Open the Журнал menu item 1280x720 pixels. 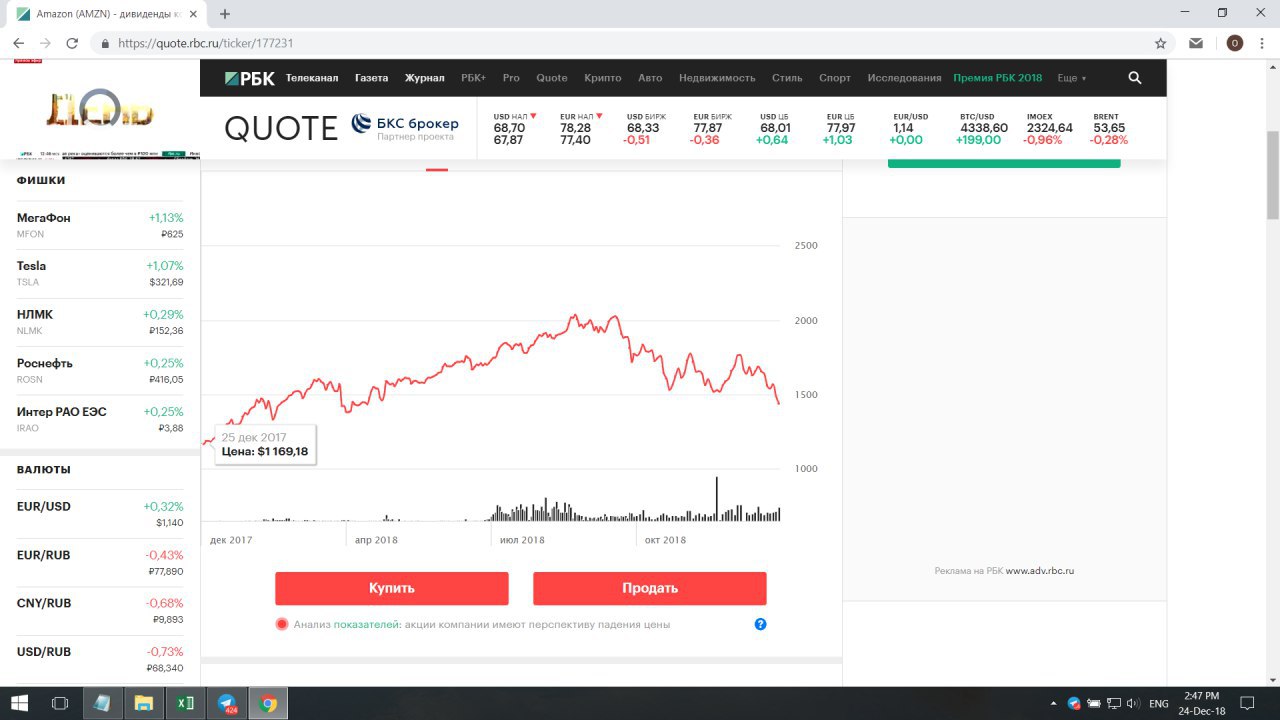424,78
